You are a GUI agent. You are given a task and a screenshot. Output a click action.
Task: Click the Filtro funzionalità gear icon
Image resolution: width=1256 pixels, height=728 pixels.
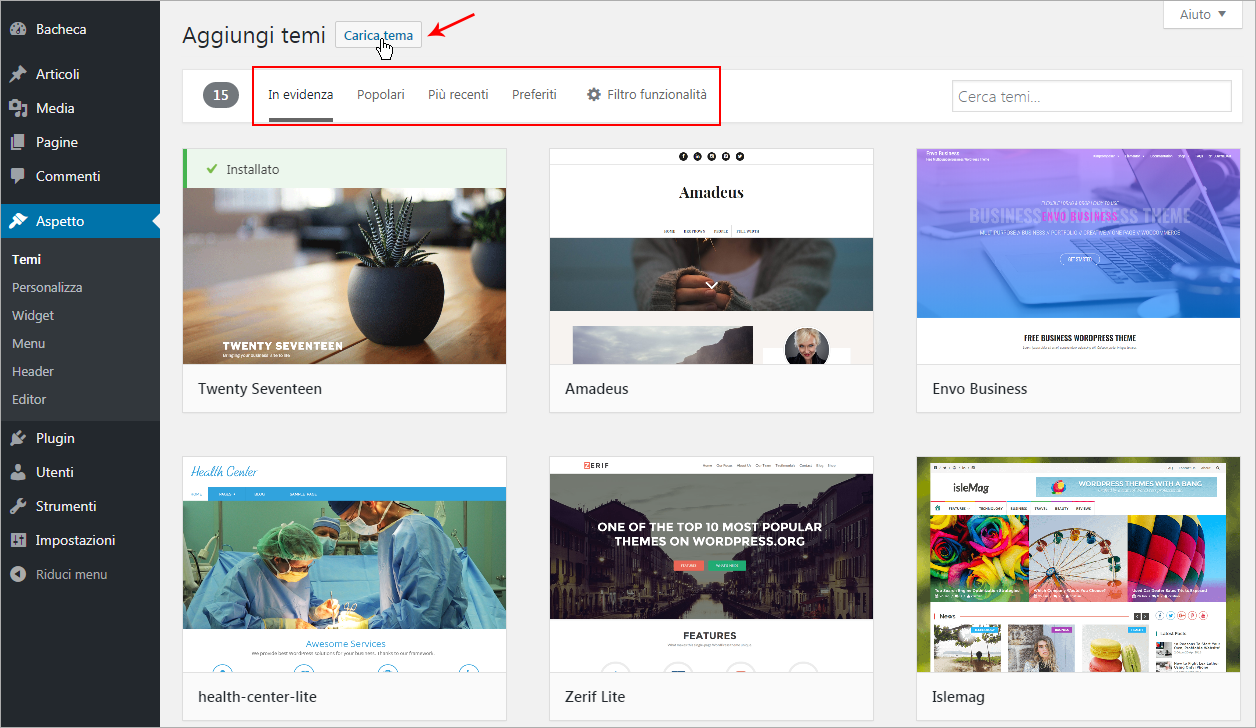pyautogui.click(x=594, y=94)
